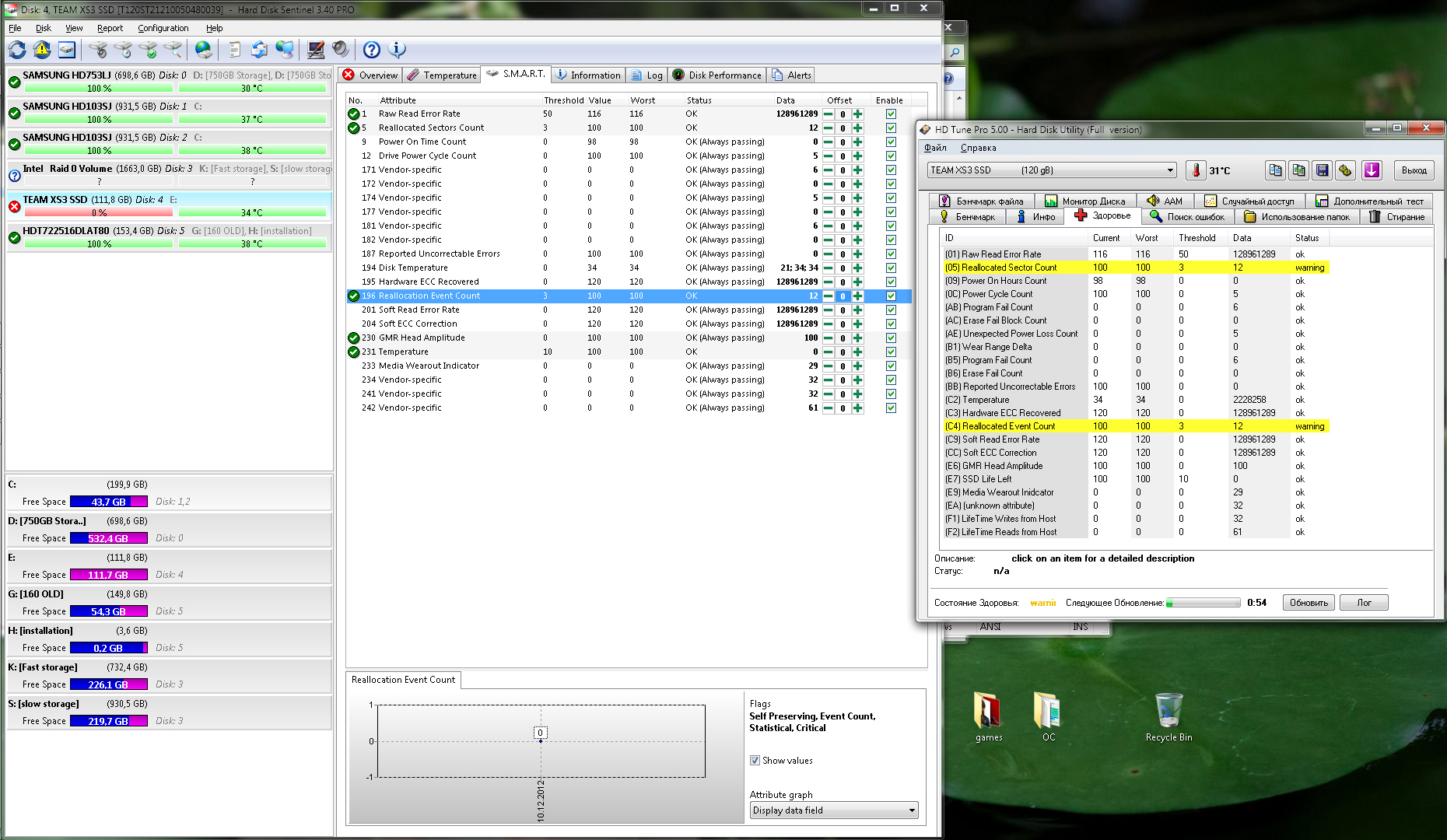Screen dimensions: 1447x840
Task: Click the next update progress bar in HD Tune
Action: click(x=1203, y=603)
